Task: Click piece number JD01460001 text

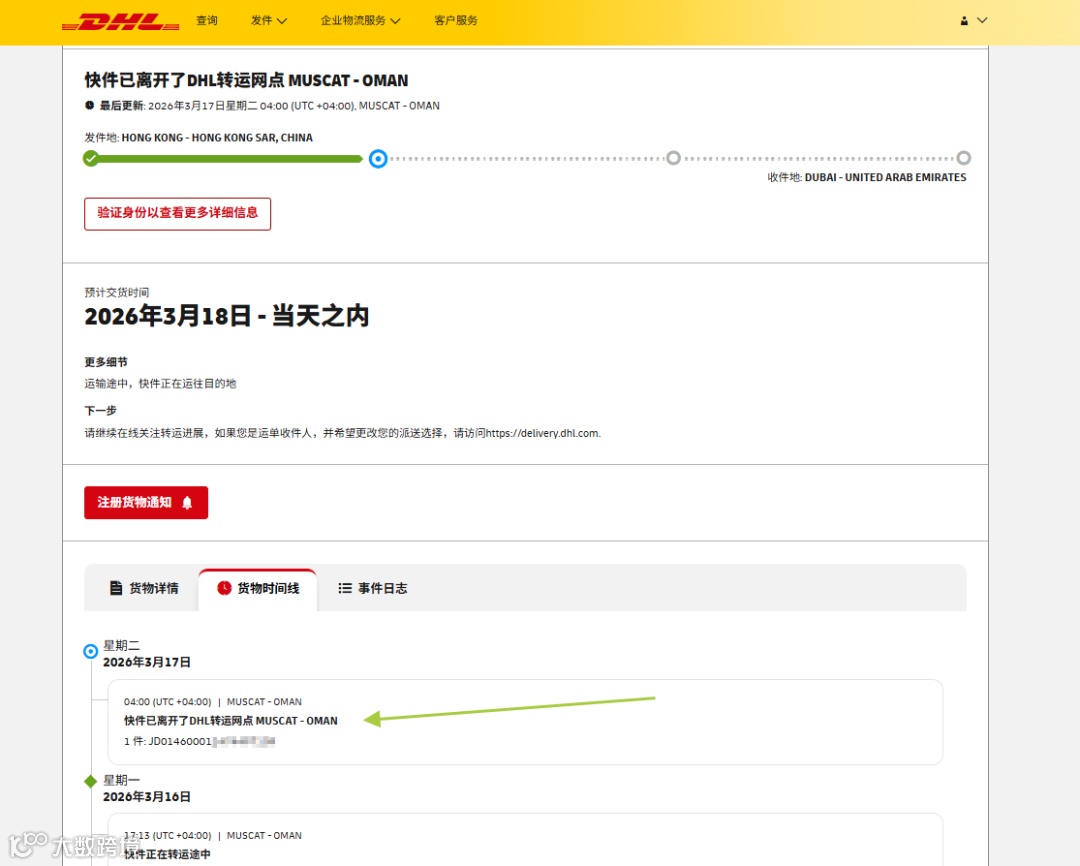Action: click(x=180, y=741)
